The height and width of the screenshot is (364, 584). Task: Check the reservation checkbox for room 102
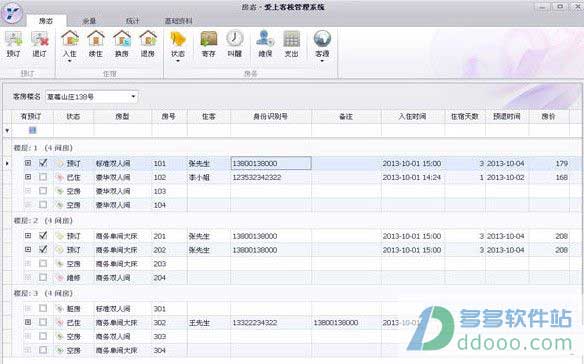(43, 177)
